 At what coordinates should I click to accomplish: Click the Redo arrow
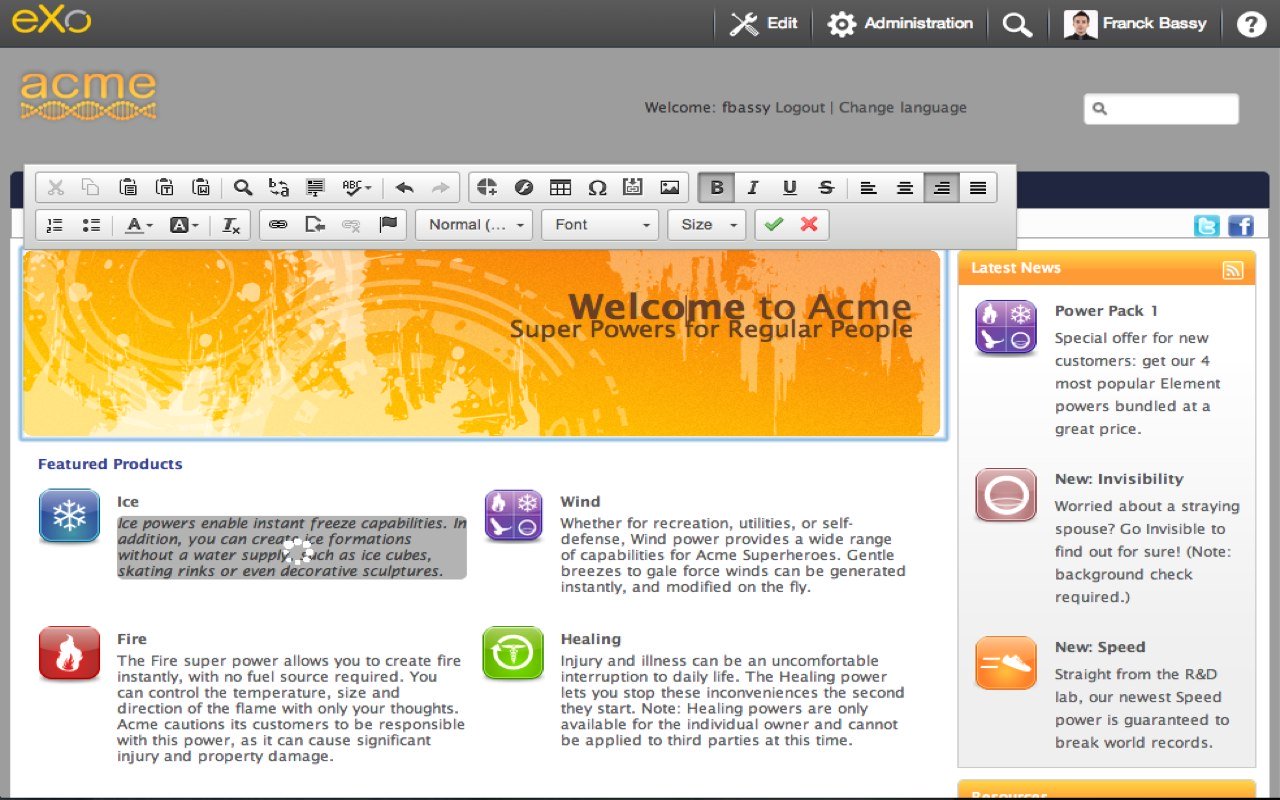pos(440,187)
